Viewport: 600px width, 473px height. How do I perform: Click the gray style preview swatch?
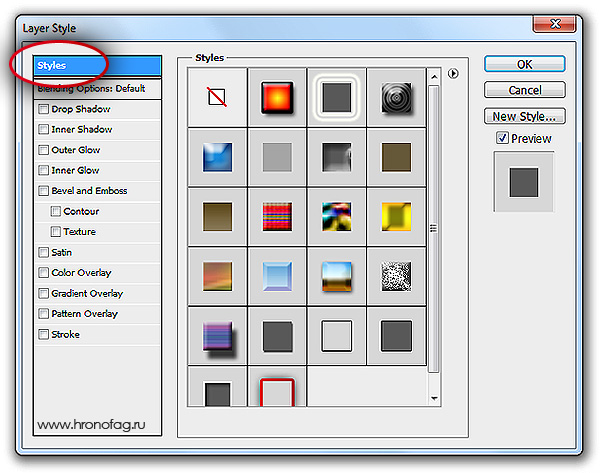click(x=524, y=182)
